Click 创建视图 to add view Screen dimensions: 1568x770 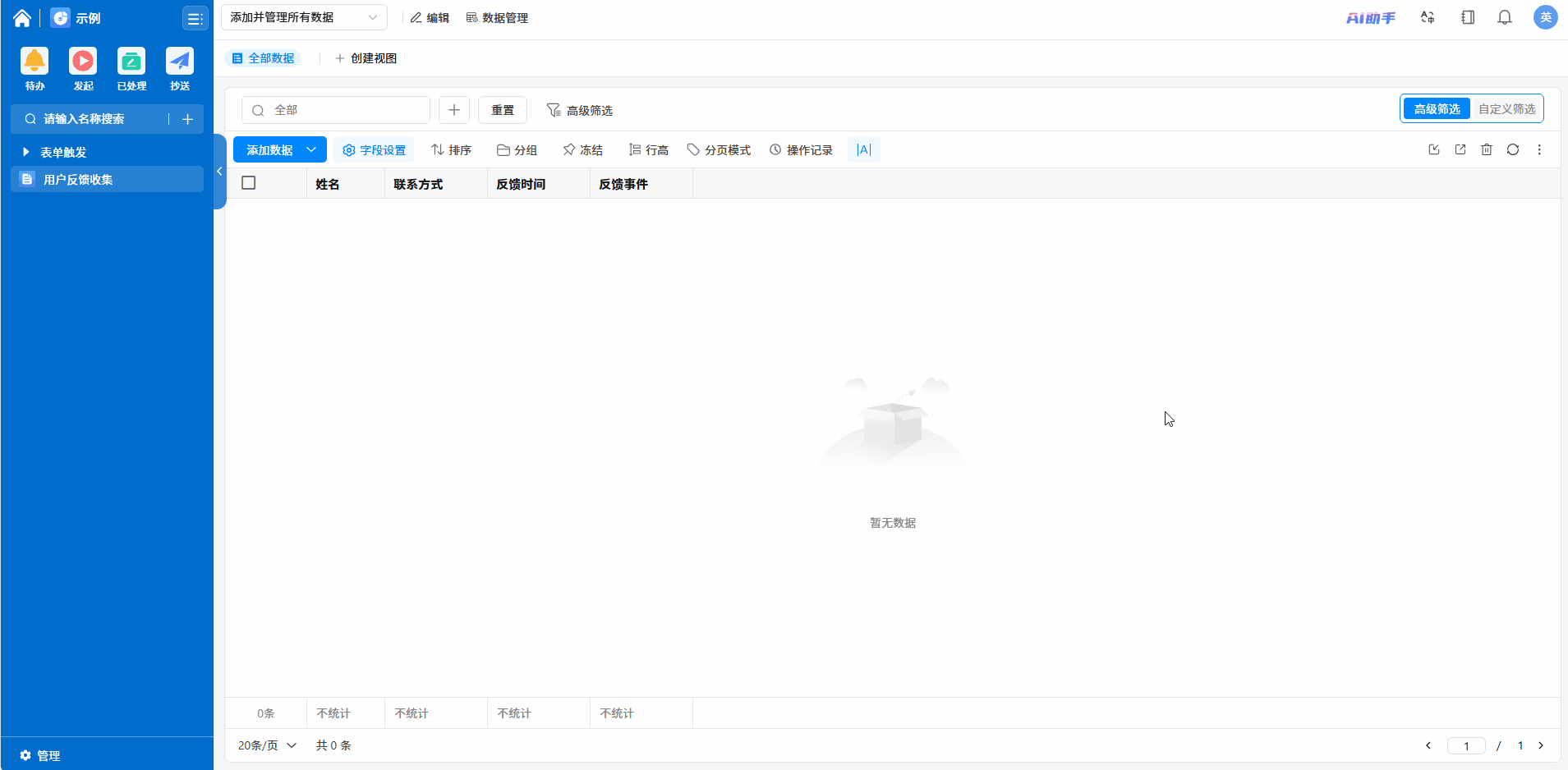coord(366,58)
